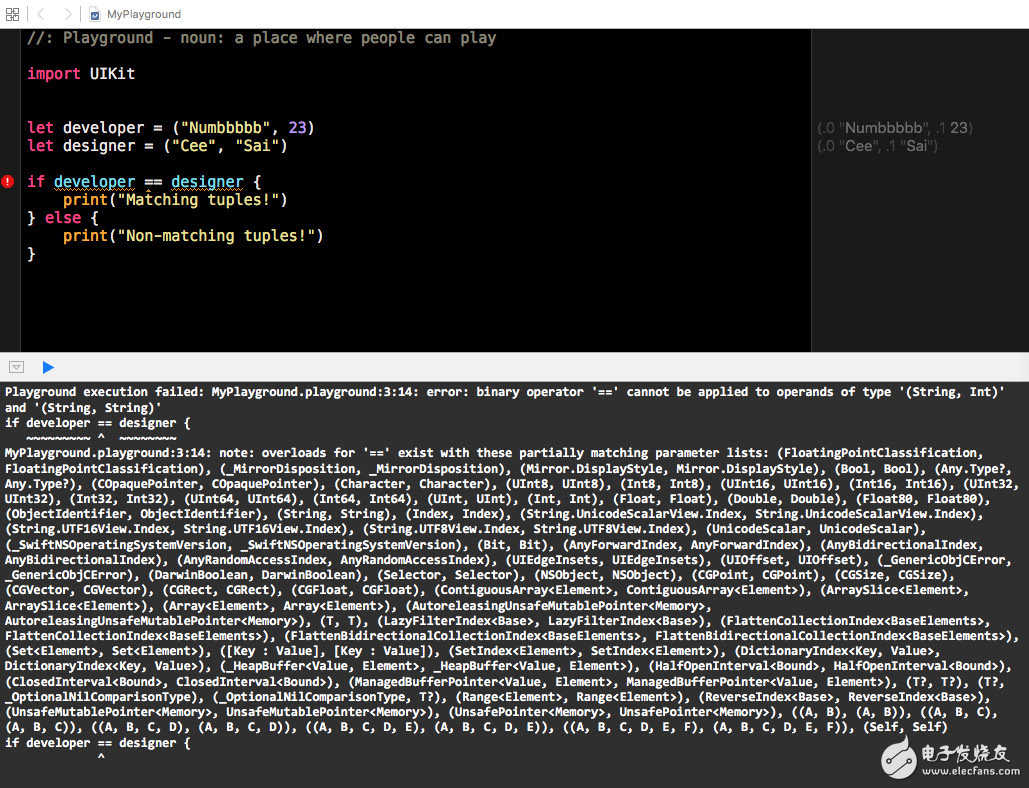
Task: Click the underlined "designer" in if statement
Action: click(x=207, y=182)
